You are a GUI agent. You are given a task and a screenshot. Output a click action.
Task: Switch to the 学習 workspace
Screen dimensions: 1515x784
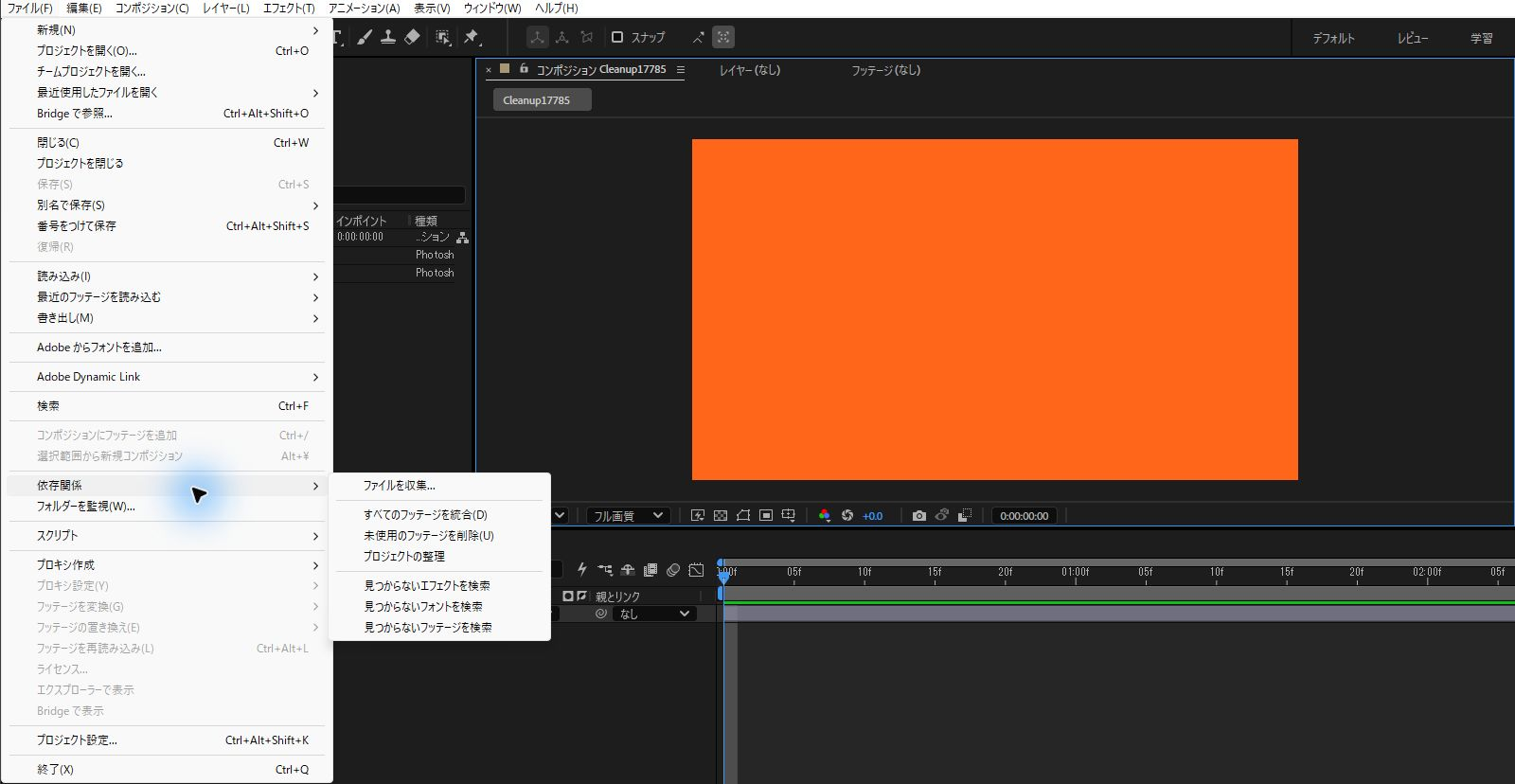[1482, 38]
